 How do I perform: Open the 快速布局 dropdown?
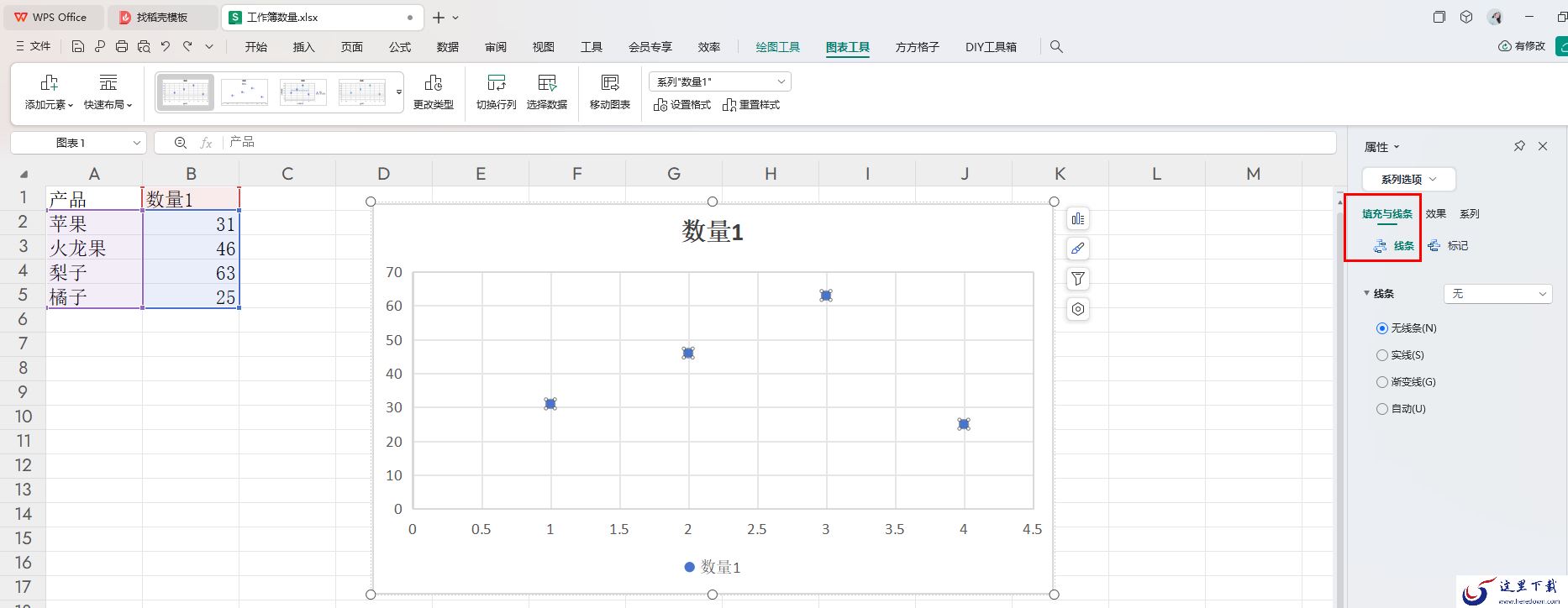[x=108, y=92]
